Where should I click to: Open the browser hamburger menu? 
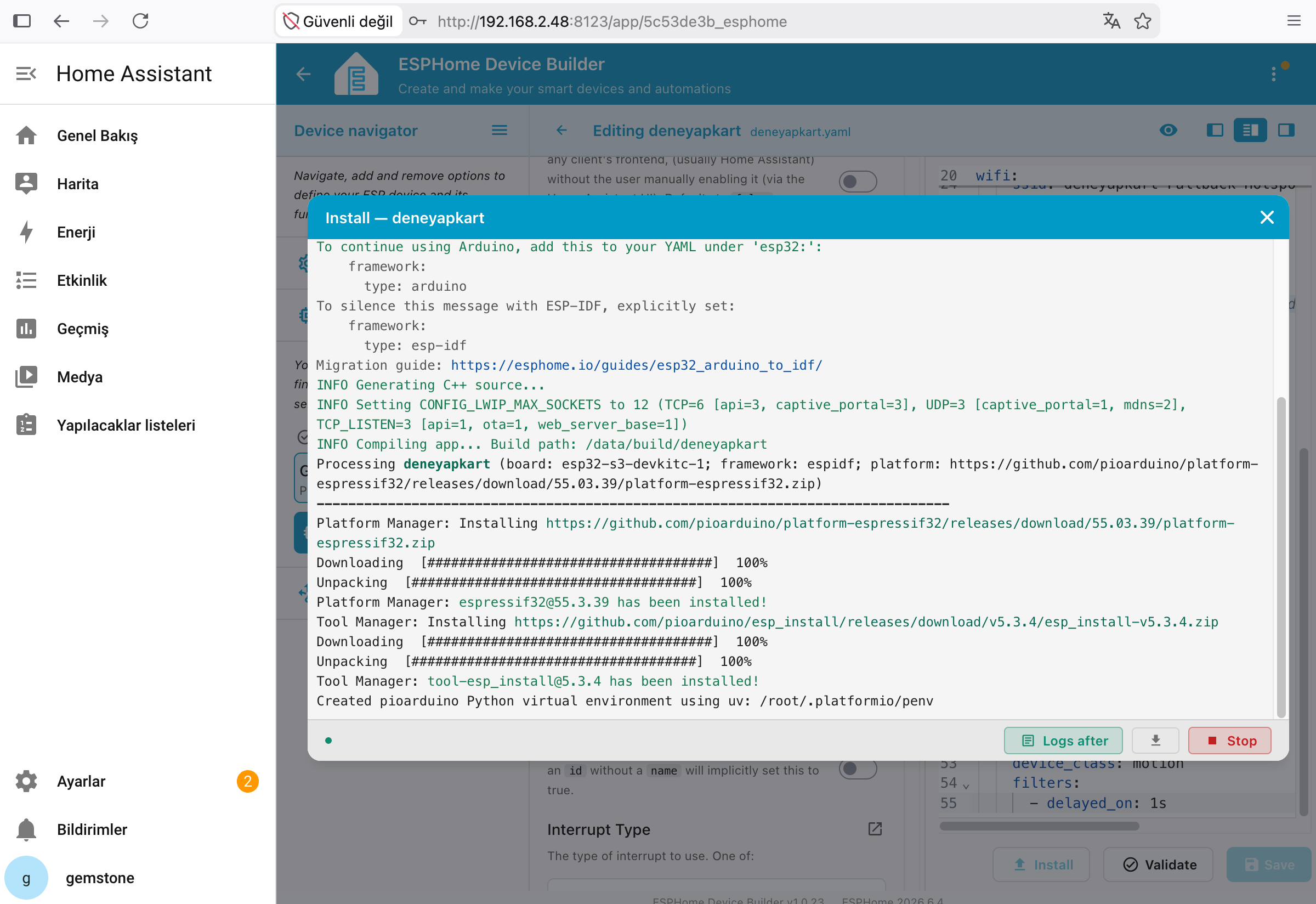coord(1294,21)
